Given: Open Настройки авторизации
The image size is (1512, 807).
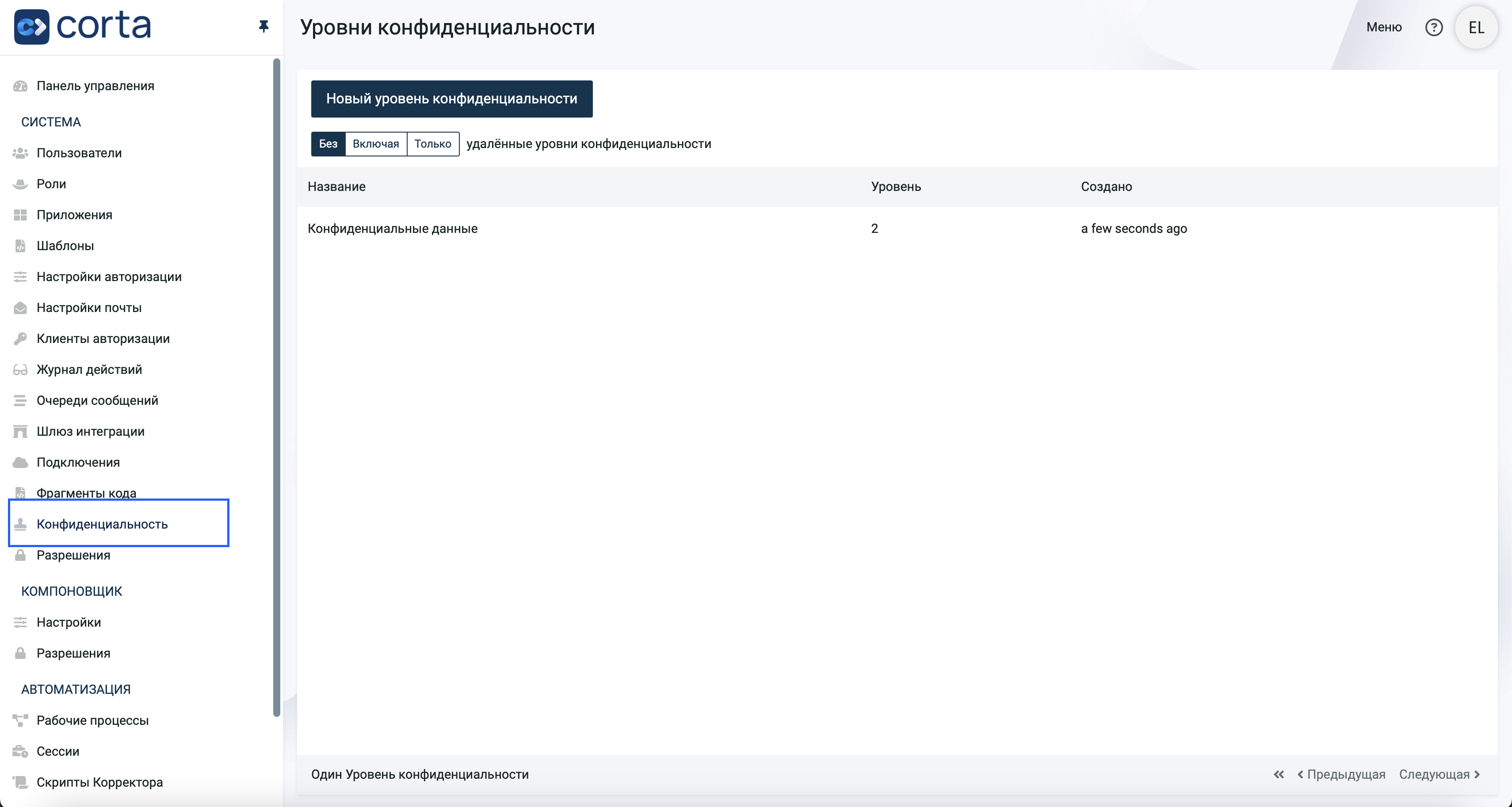Looking at the screenshot, I should click(109, 277).
